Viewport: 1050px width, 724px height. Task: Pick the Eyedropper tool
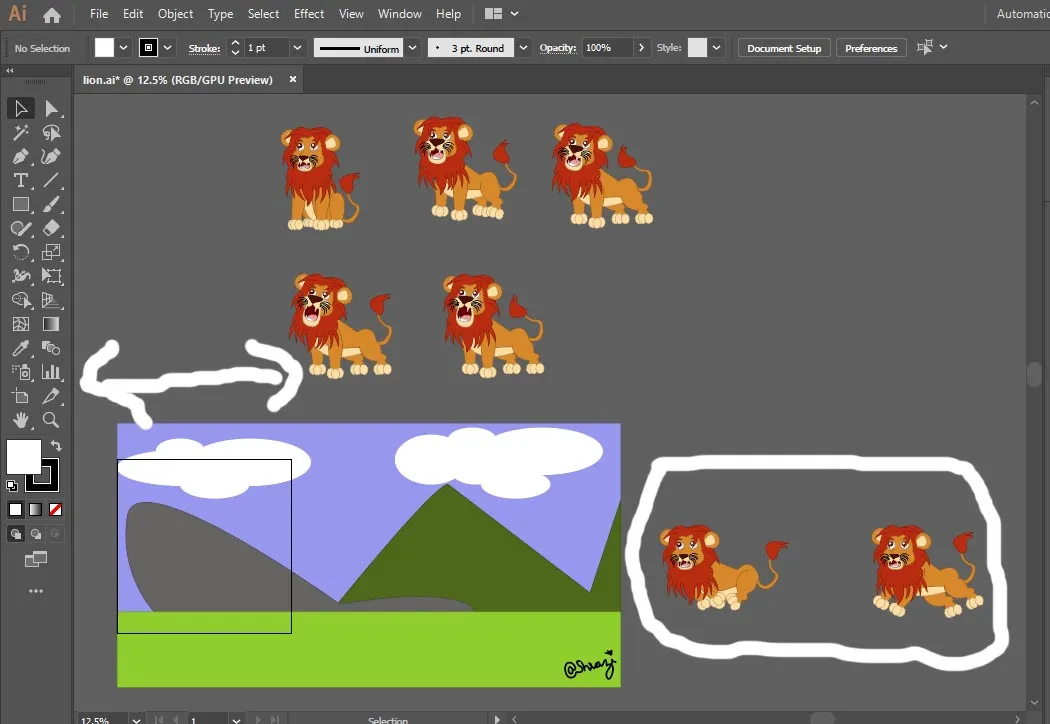(x=21, y=348)
